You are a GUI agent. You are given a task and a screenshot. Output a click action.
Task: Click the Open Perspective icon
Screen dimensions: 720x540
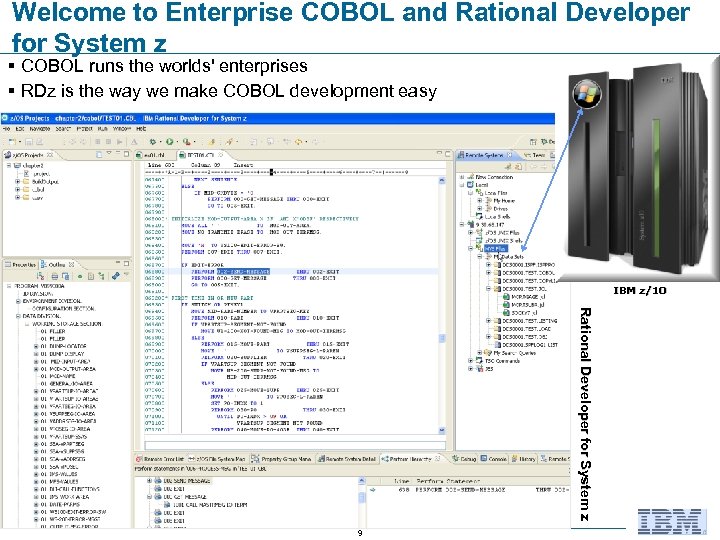pos(533,141)
